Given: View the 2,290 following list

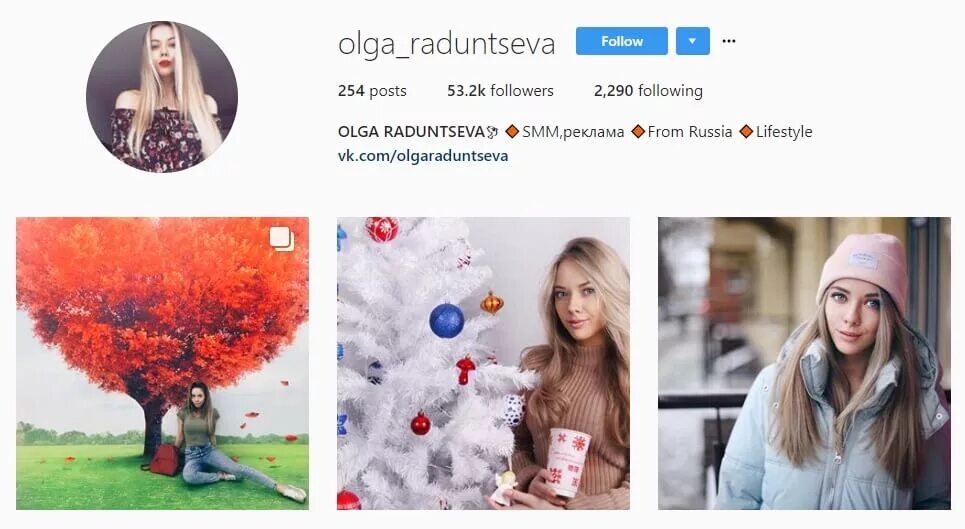Looking at the screenshot, I should click(648, 91).
